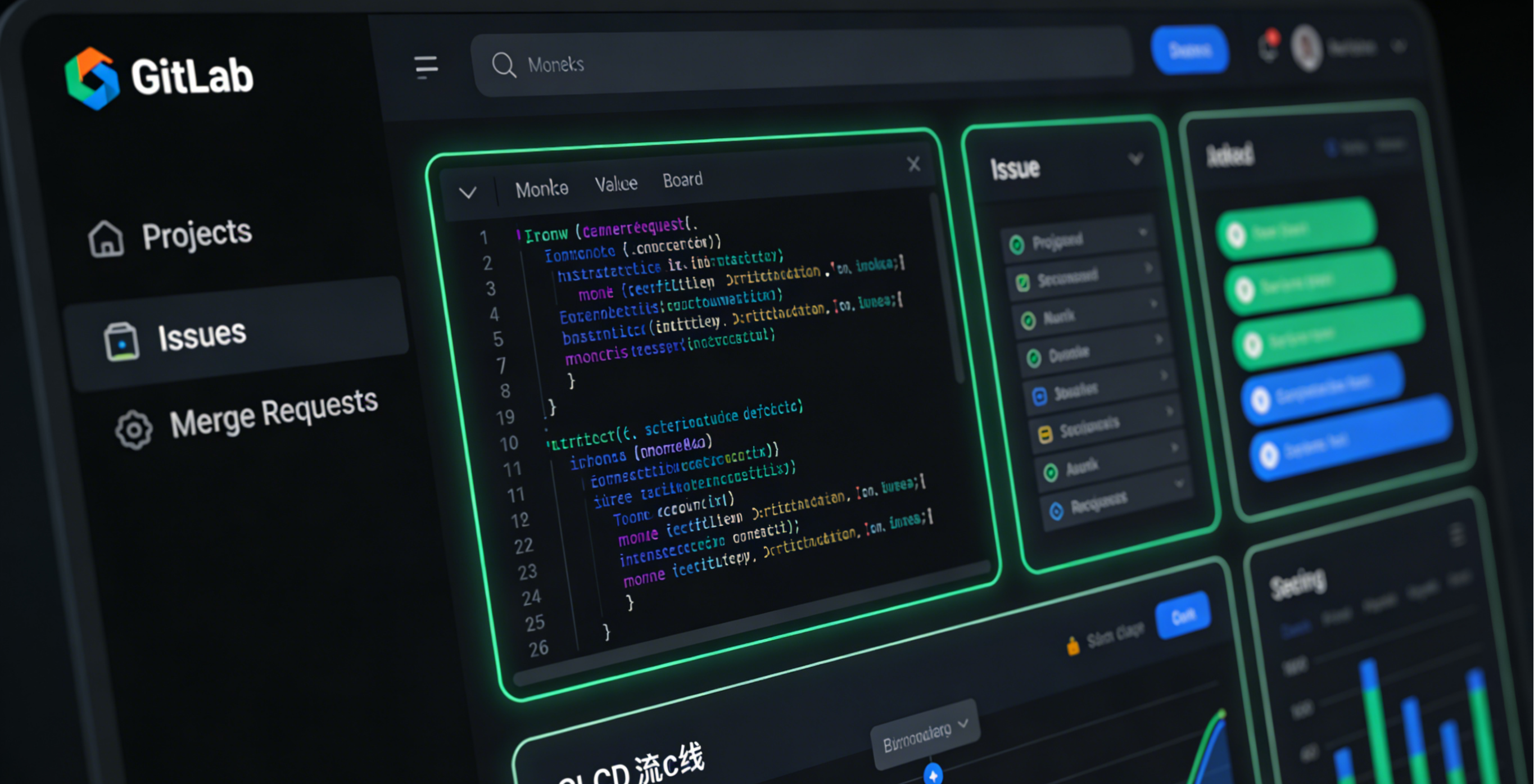Click the blue square icon in the Issue list

coord(1040,396)
